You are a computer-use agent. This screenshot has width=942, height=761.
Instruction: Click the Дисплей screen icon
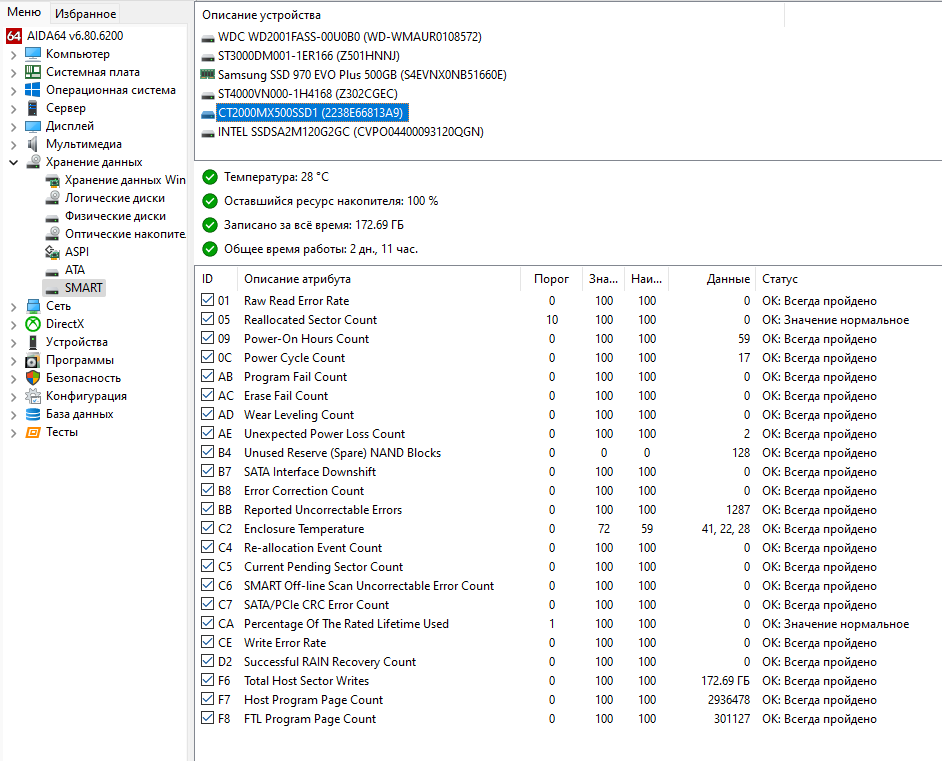[x=33, y=126]
